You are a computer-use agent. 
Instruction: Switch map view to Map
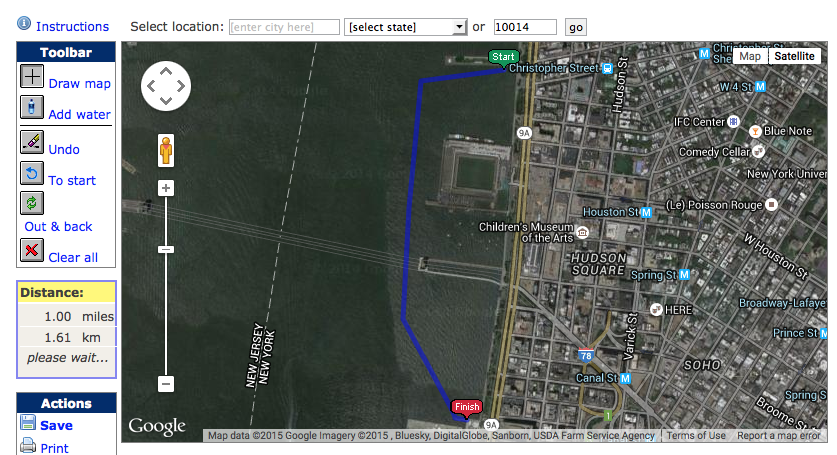tap(750, 56)
